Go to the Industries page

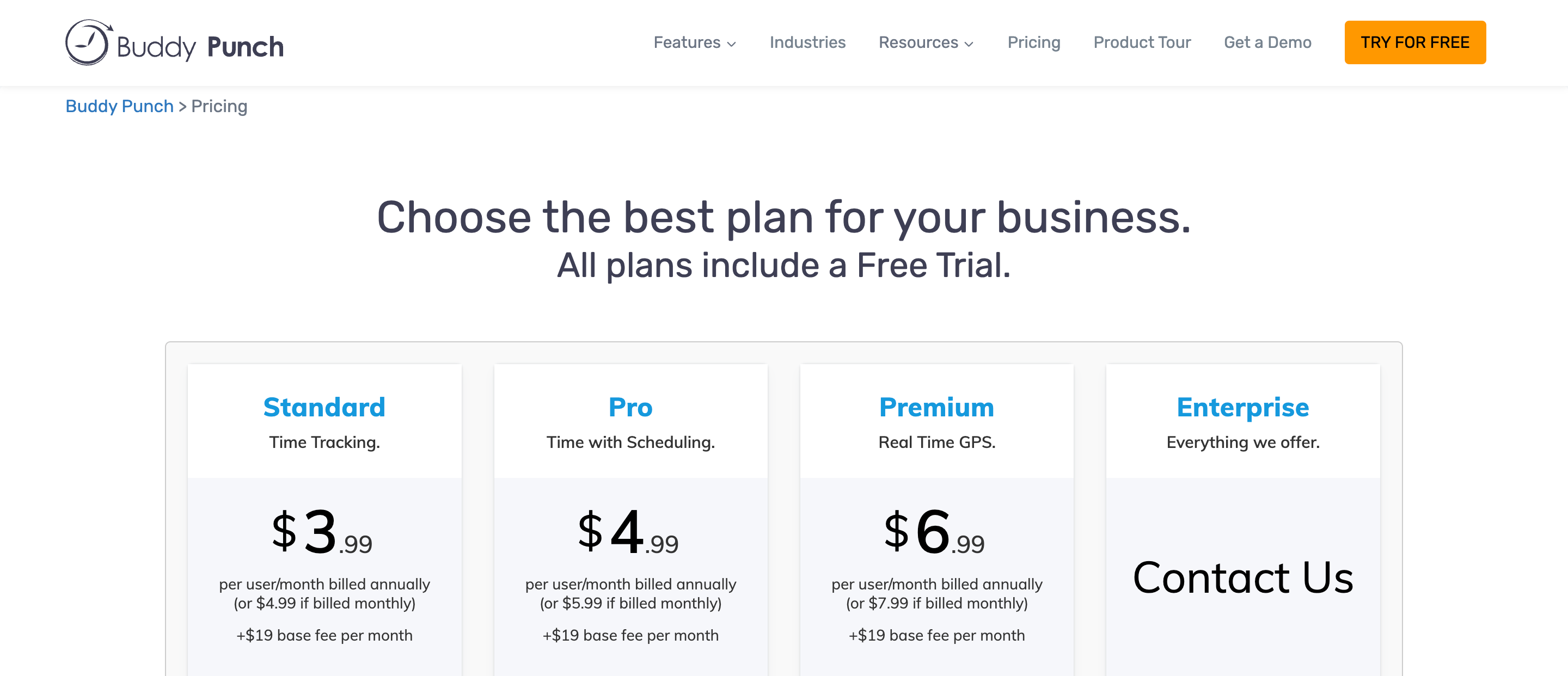[x=807, y=42]
